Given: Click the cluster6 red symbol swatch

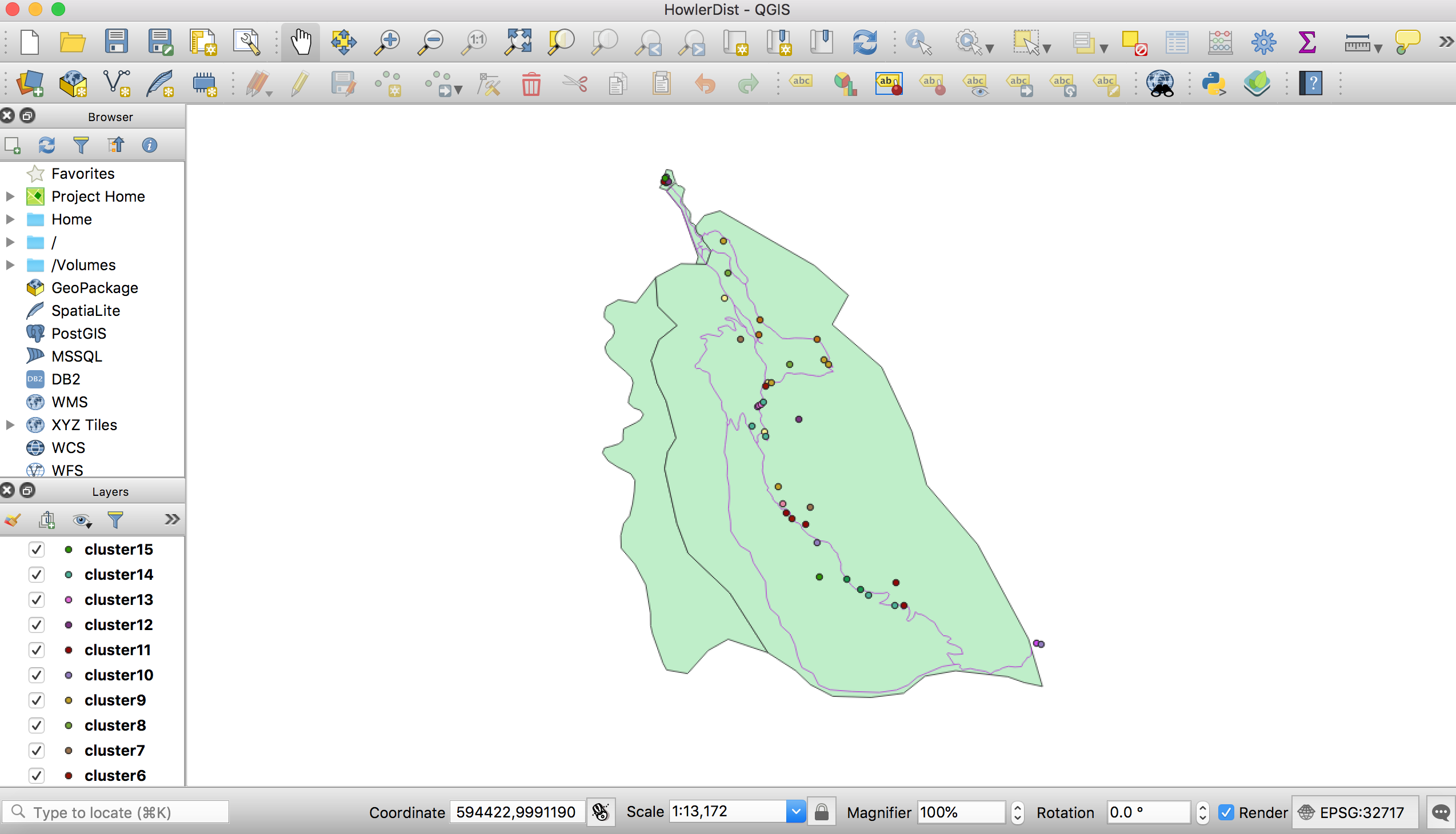Looking at the screenshot, I should [x=68, y=776].
